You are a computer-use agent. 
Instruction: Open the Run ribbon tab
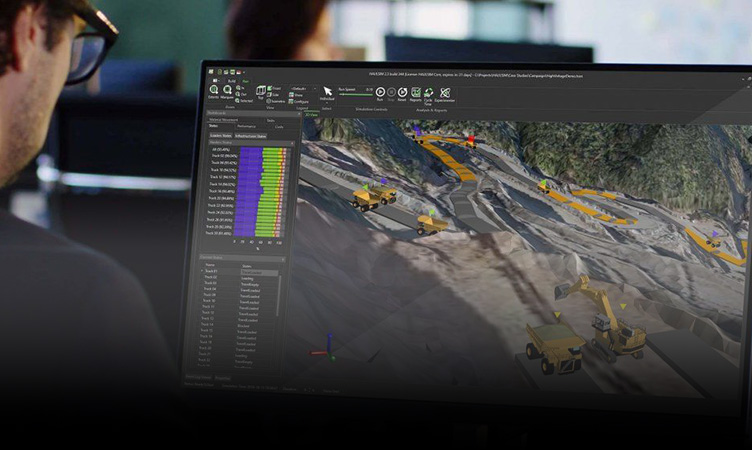(x=246, y=82)
